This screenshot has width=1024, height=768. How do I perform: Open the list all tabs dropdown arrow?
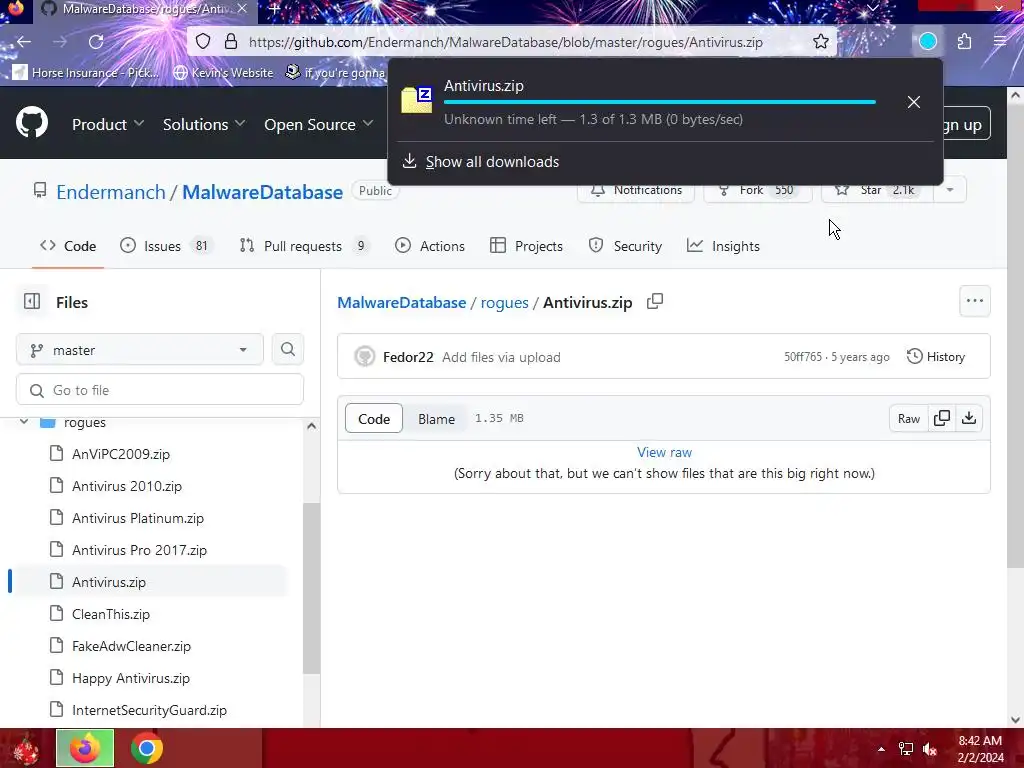point(872,8)
